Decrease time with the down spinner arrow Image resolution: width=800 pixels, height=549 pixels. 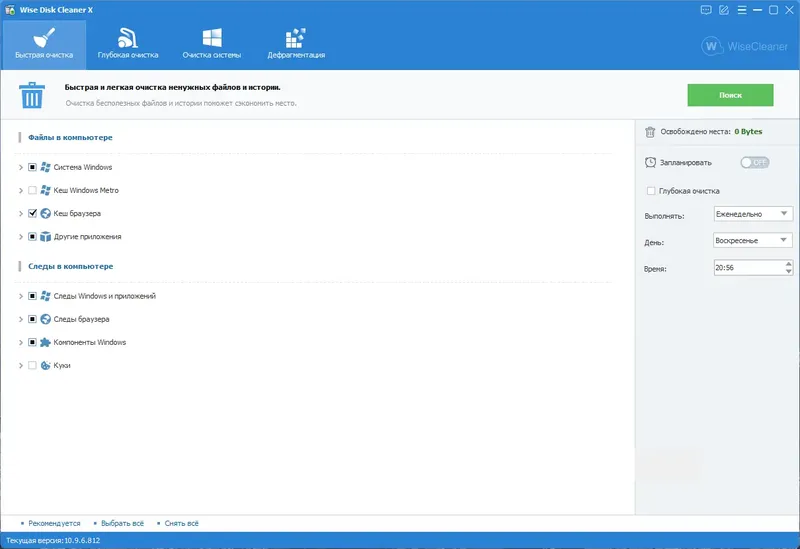[x=789, y=271]
